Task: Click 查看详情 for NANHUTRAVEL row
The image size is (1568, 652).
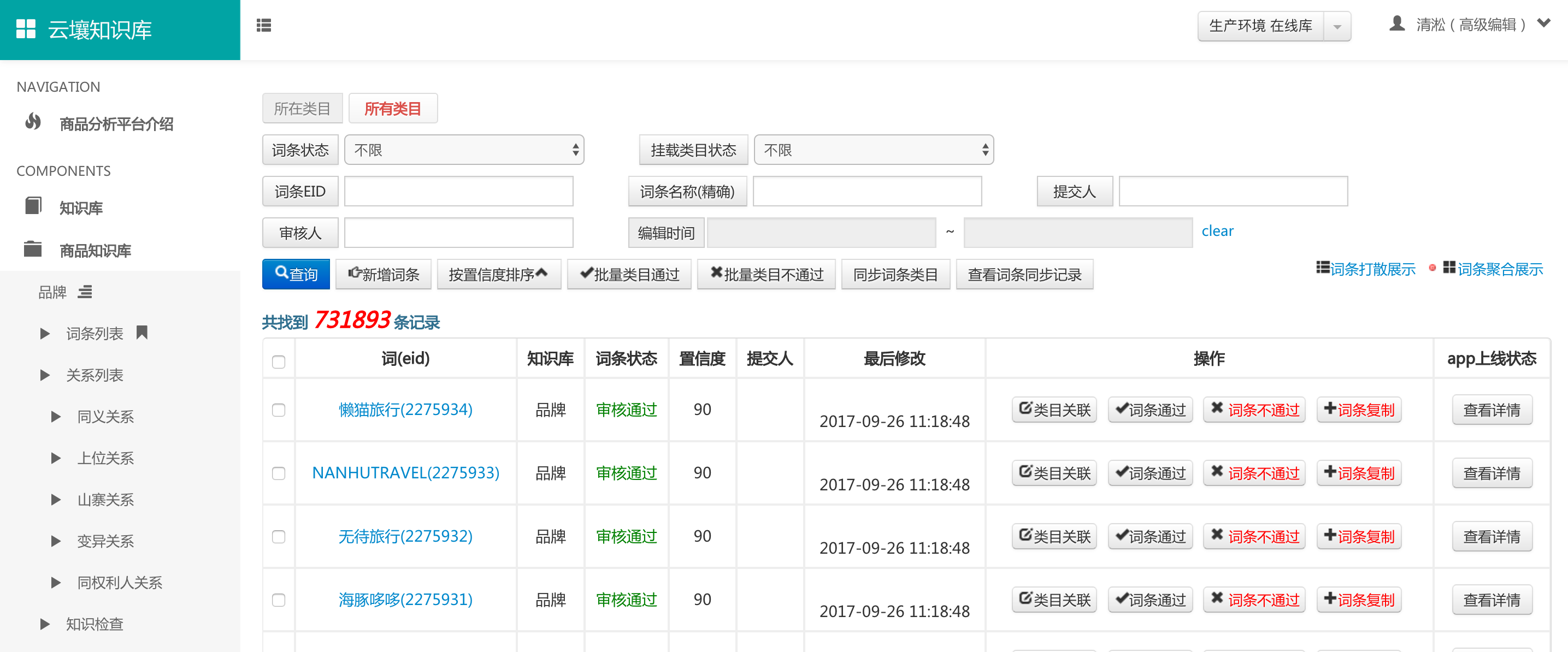Action: coord(1492,472)
